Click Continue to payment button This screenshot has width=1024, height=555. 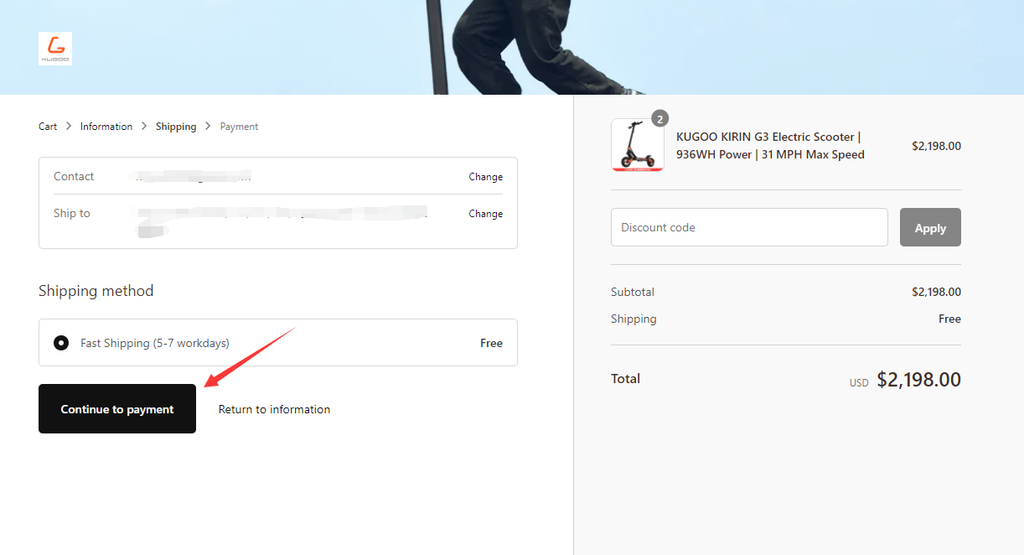tap(117, 409)
